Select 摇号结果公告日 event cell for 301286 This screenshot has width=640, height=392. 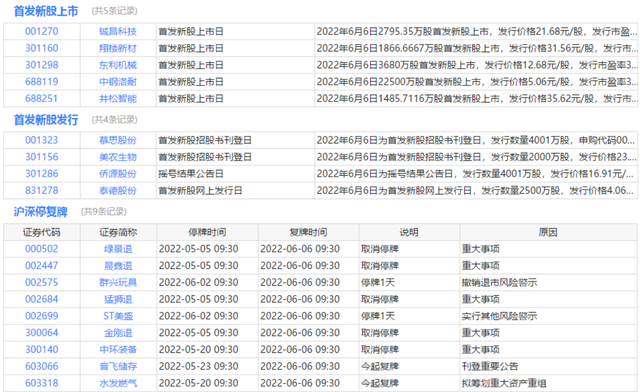pyautogui.click(x=235, y=174)
